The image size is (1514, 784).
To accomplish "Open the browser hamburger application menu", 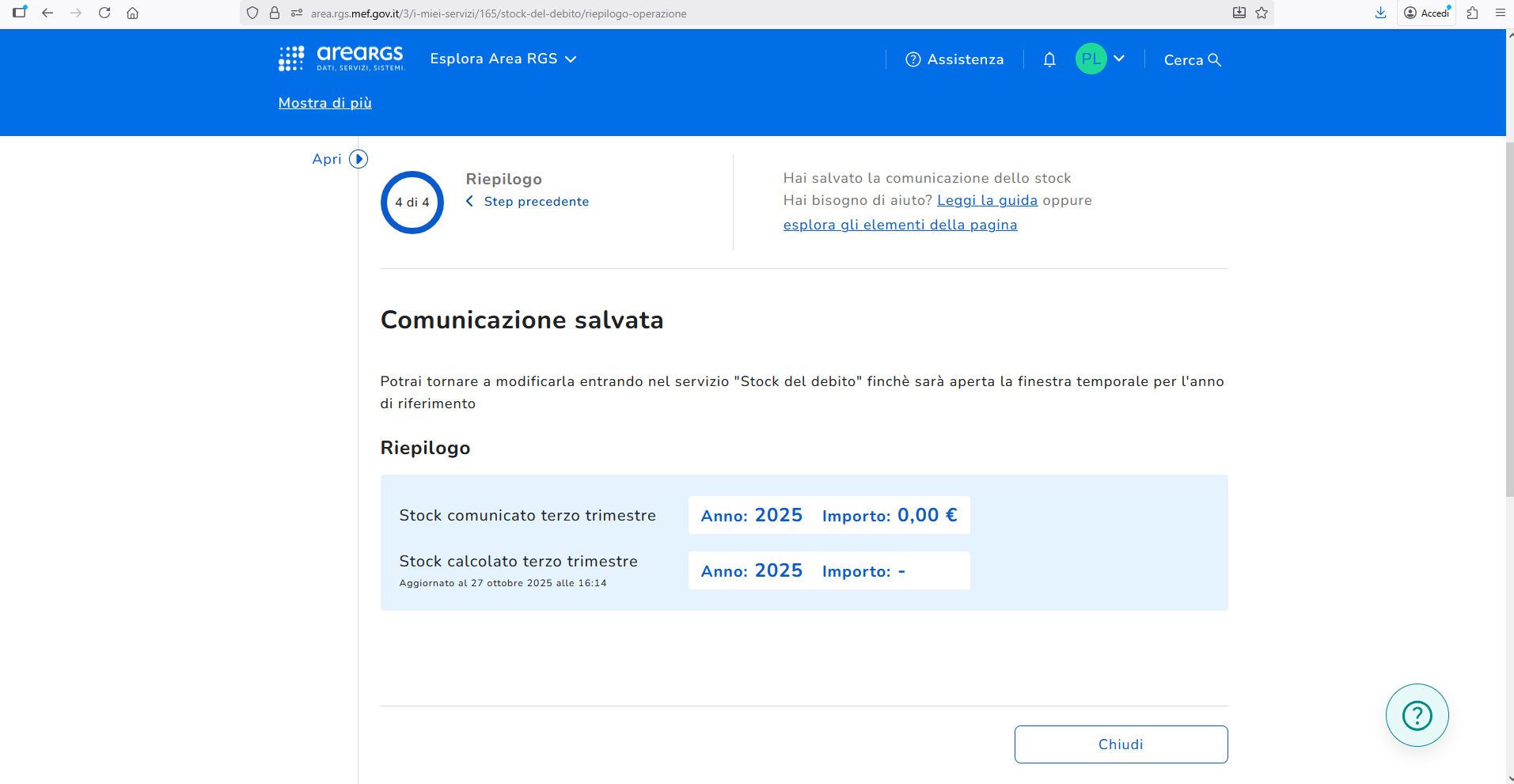I will [1500, 13].
